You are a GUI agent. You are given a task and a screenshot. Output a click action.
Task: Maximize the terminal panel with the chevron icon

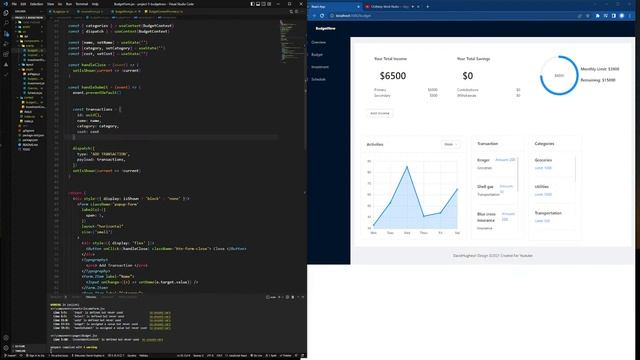(298, 297)
